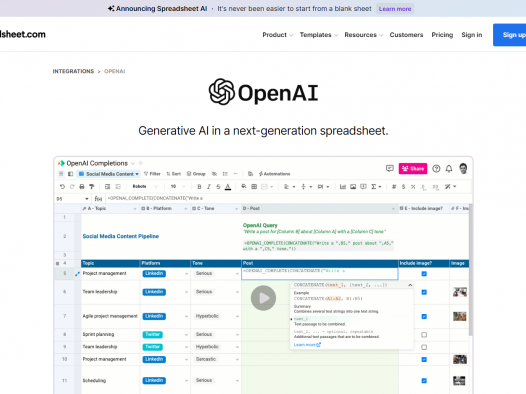Click the Group tool in the view bar
The width and height of the screenshot is (526, 394).
click(x=196, y=174)
